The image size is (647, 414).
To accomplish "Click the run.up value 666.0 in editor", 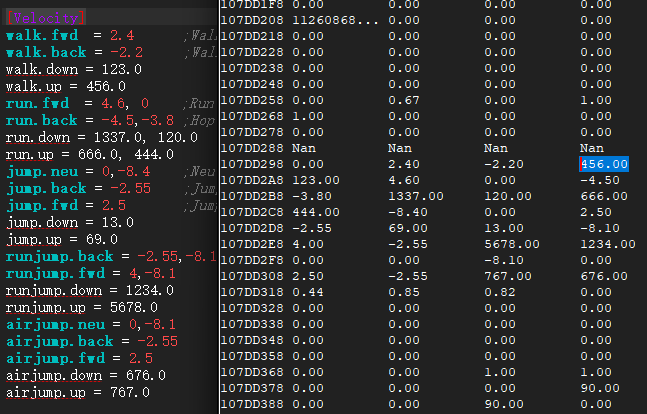I will click(x=98, y=154).
